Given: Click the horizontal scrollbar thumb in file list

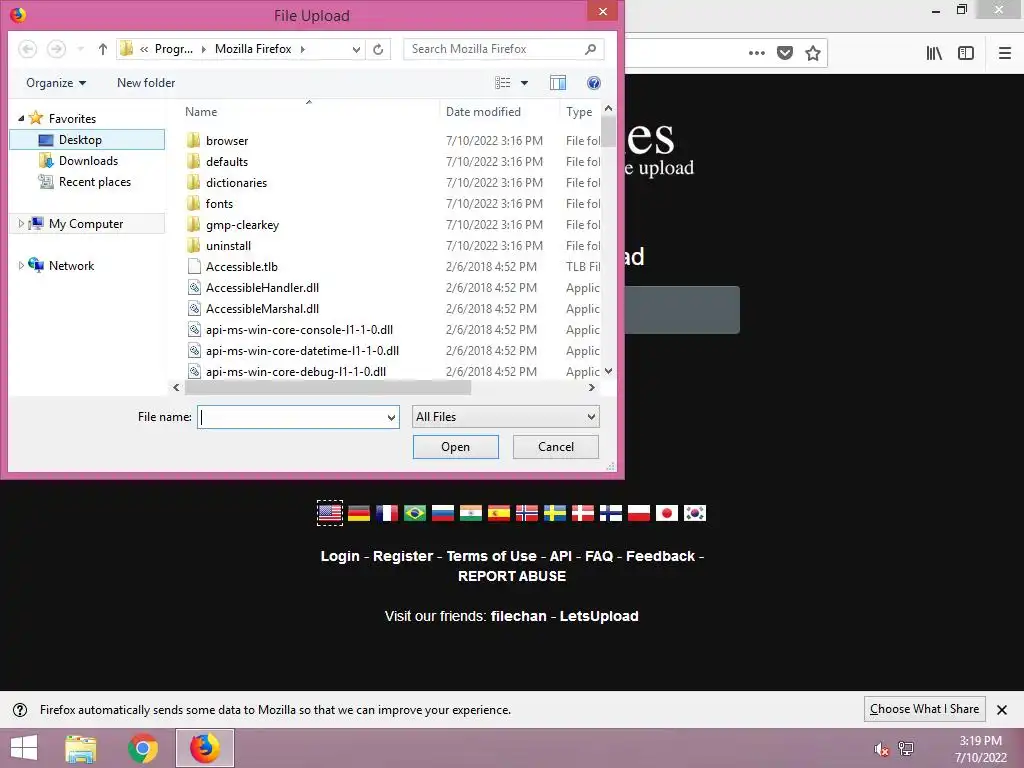Looking at the screenshot, I should pos(328,388).
